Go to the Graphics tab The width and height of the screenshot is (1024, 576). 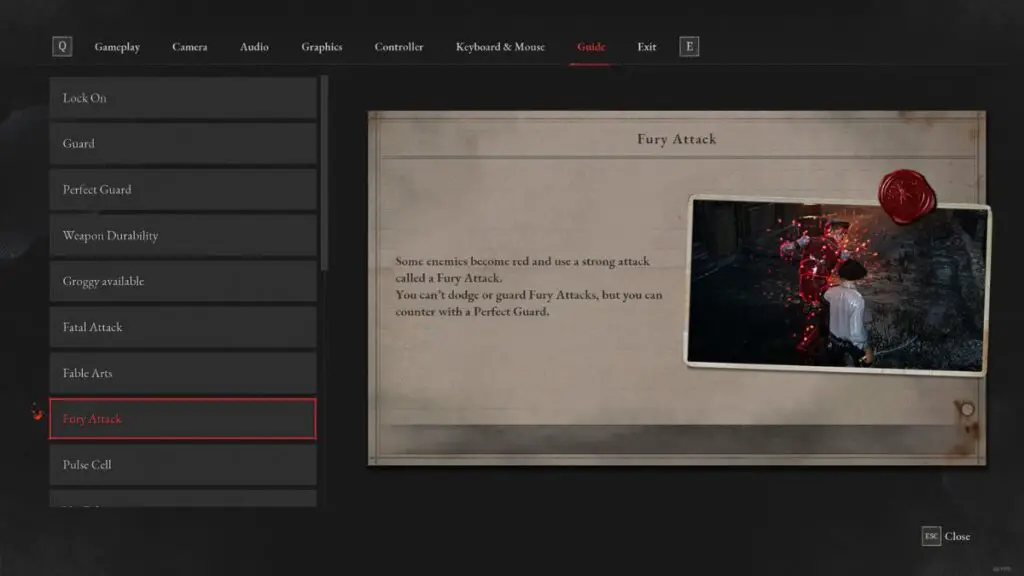click(x=321, y=47)
